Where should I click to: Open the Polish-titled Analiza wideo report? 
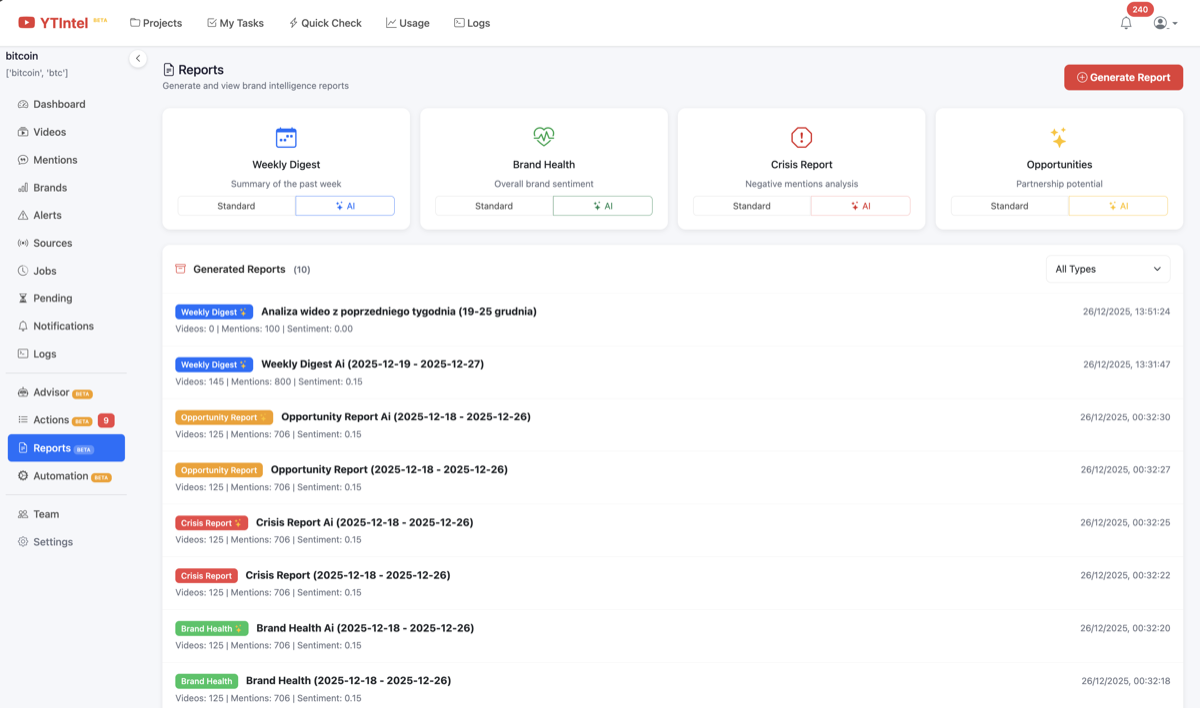tap(398, 312)
